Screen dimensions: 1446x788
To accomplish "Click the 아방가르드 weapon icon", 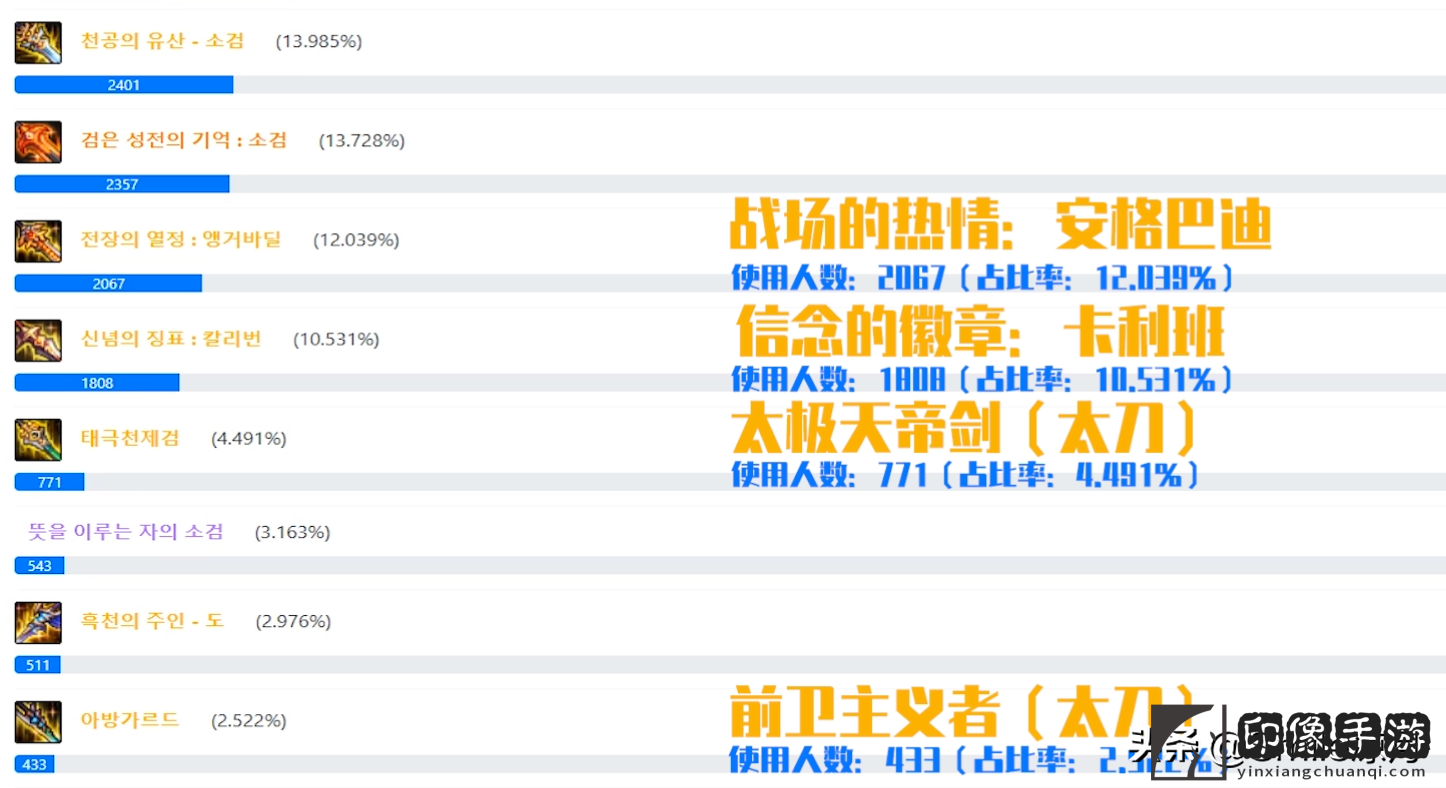I will coord(38,721).
